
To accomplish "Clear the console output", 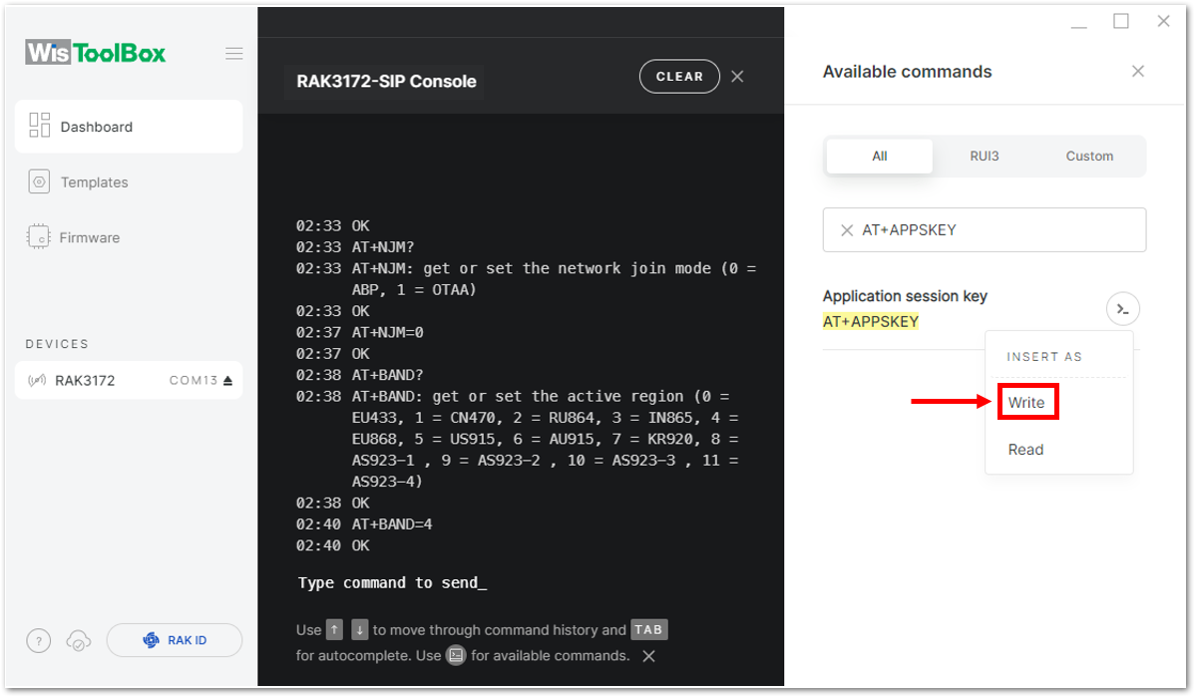I will 679,76.
